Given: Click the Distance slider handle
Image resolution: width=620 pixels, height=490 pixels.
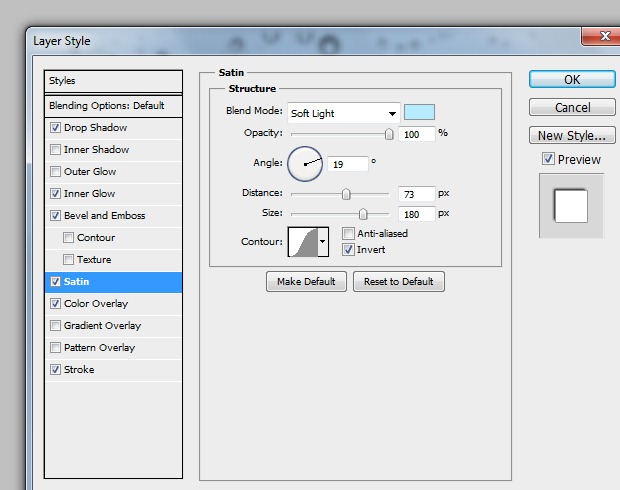Looking at the screenshot, I should (346, 194).
